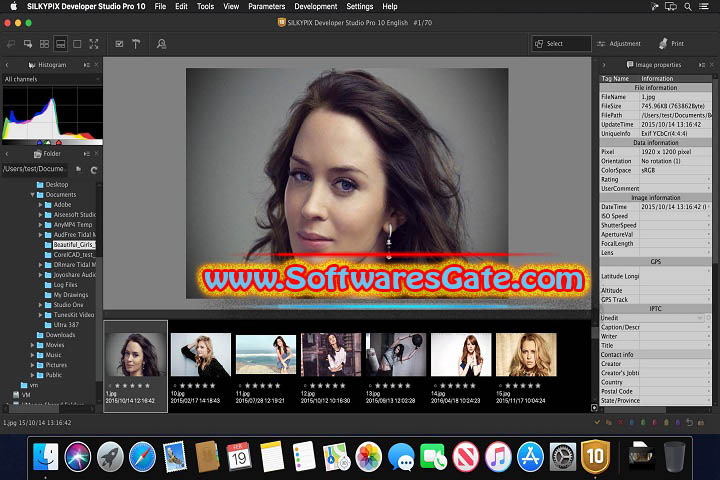The image size is (720, 480).
Task: Open Safari from the Dock
Action: [x=142, y=457]
